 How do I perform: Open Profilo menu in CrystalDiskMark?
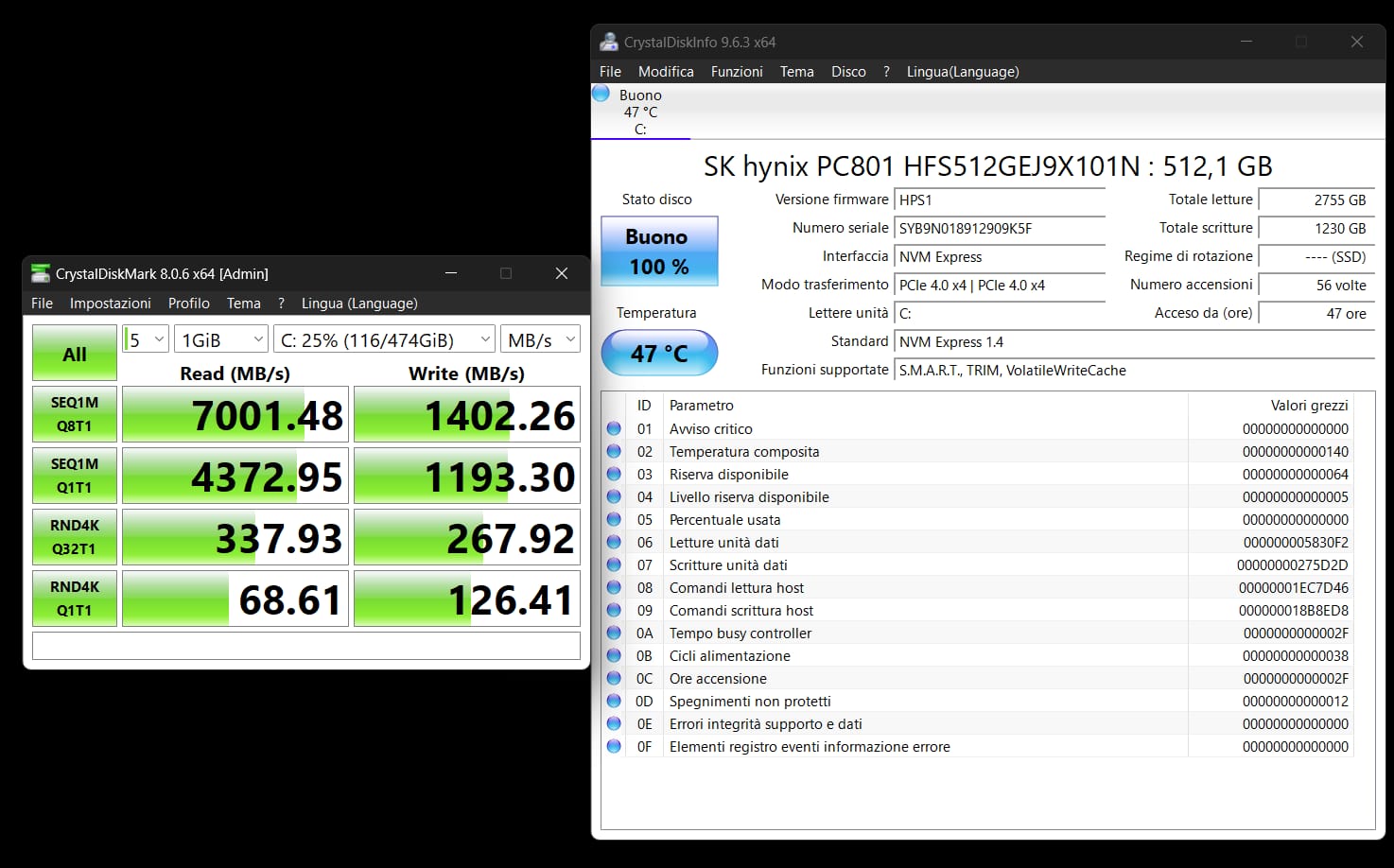[x=189, y=303]
